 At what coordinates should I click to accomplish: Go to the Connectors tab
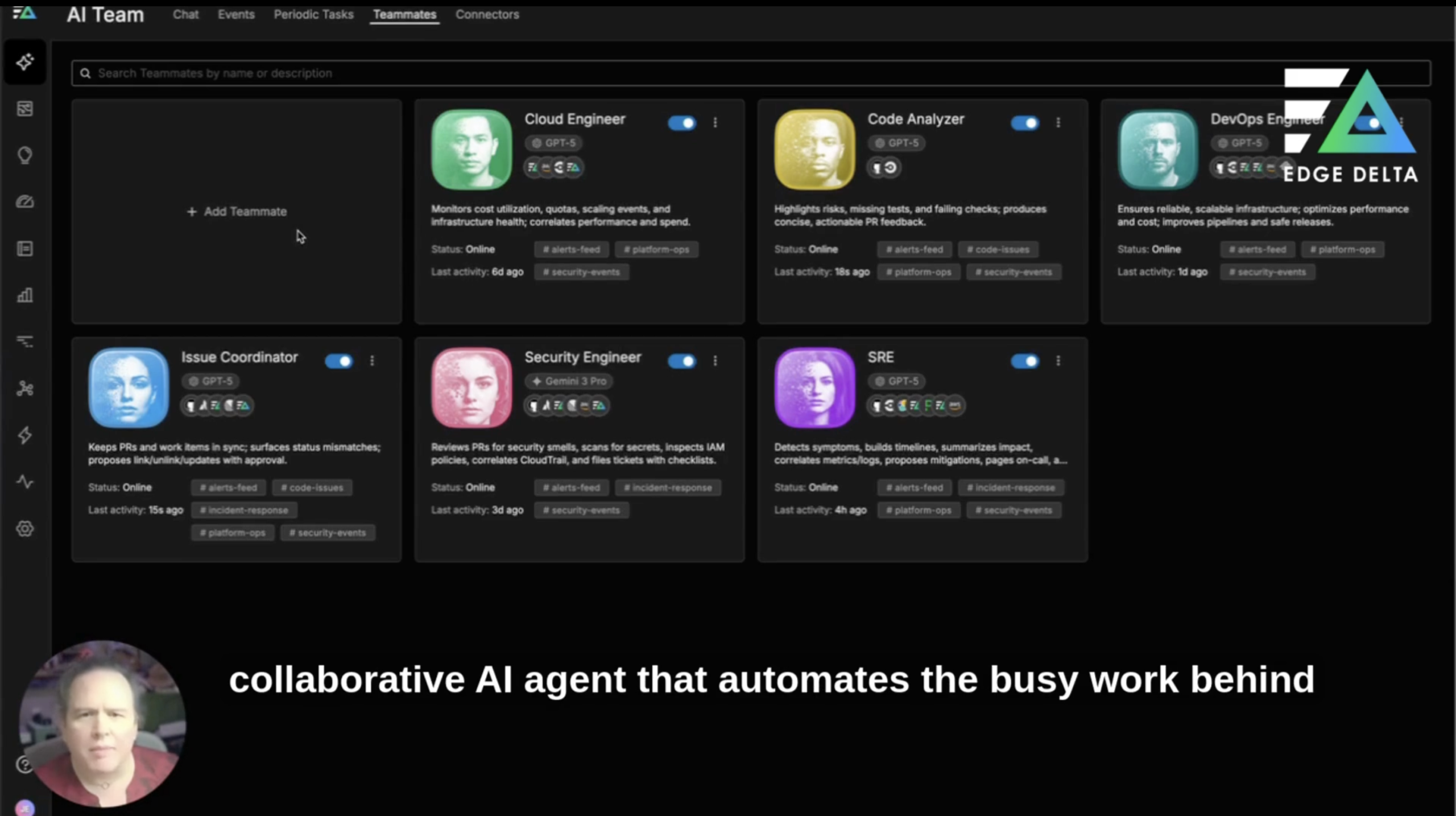(x=487, y=15)
